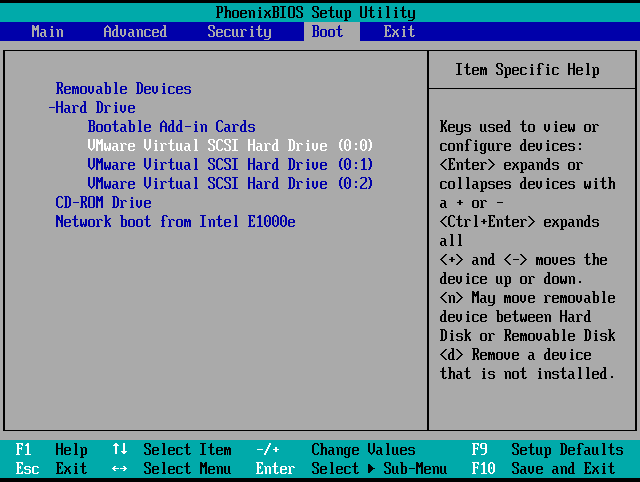Click the Enter Select Sub-Menu legend
This screenshot has height=482, width=640.
[x=351, y=469]
